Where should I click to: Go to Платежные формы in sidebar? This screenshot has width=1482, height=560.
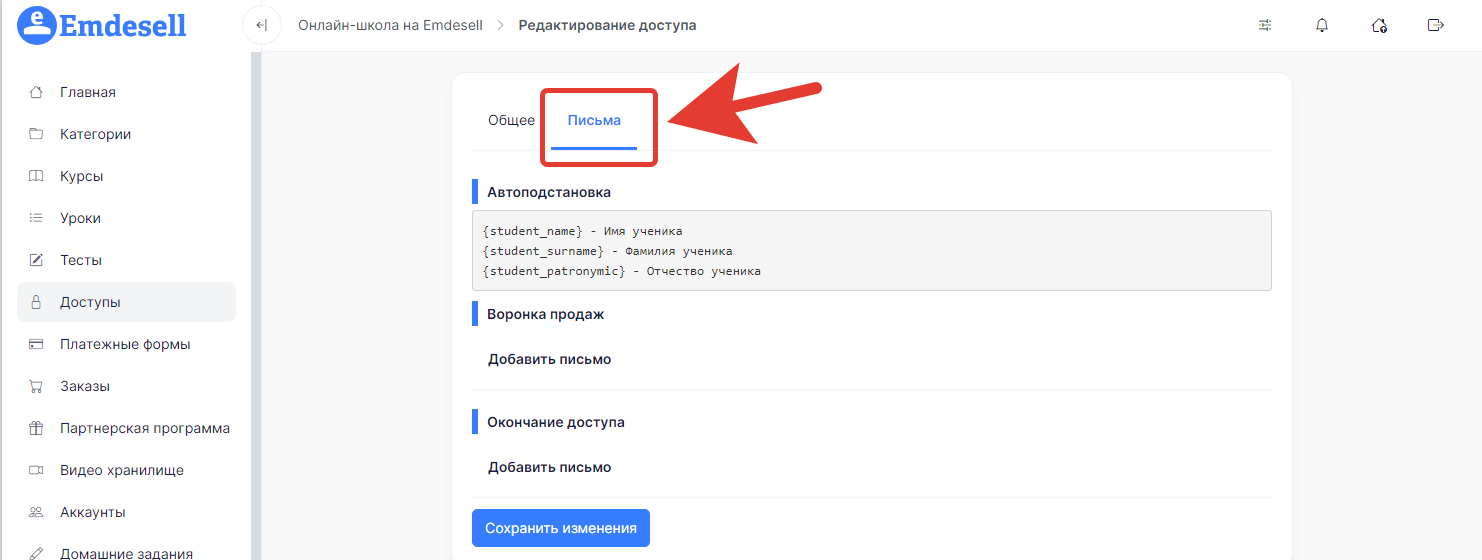125,344
